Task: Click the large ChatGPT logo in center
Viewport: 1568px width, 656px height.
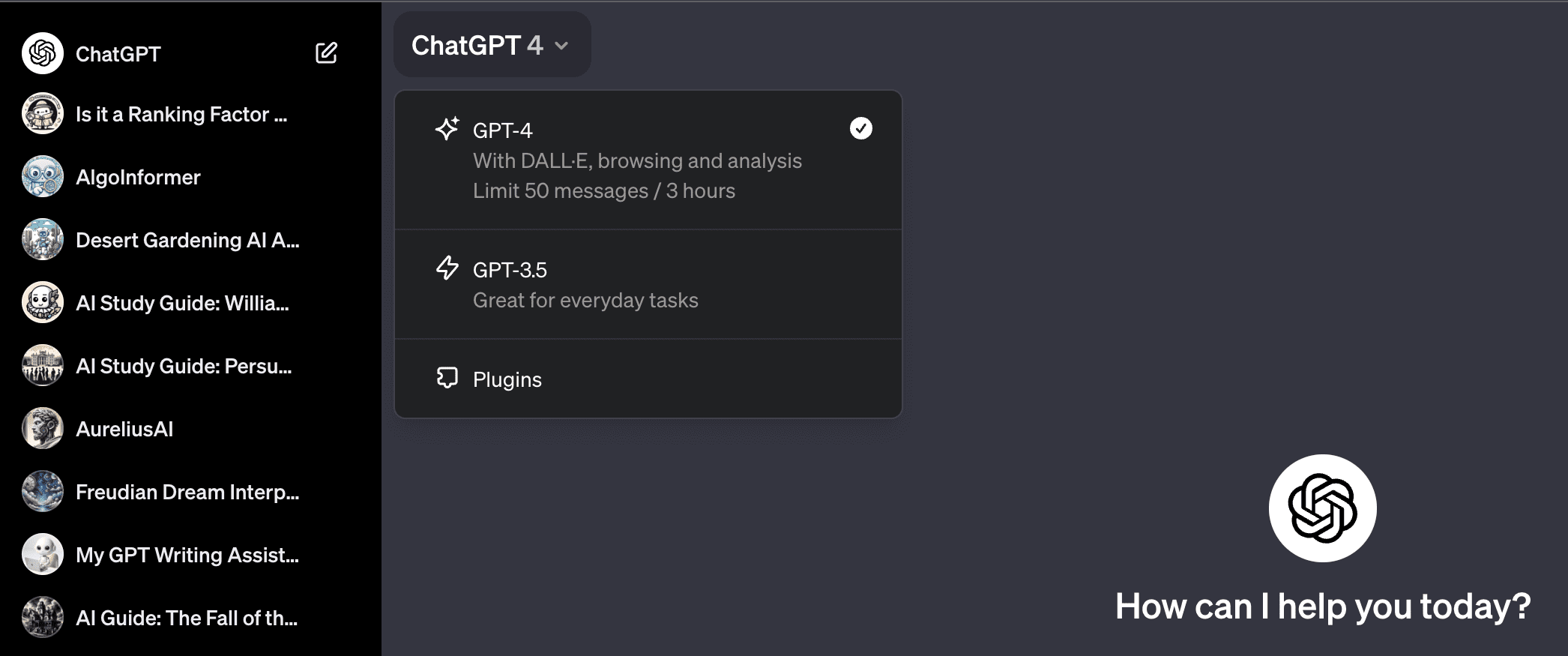Action: 1322,508
